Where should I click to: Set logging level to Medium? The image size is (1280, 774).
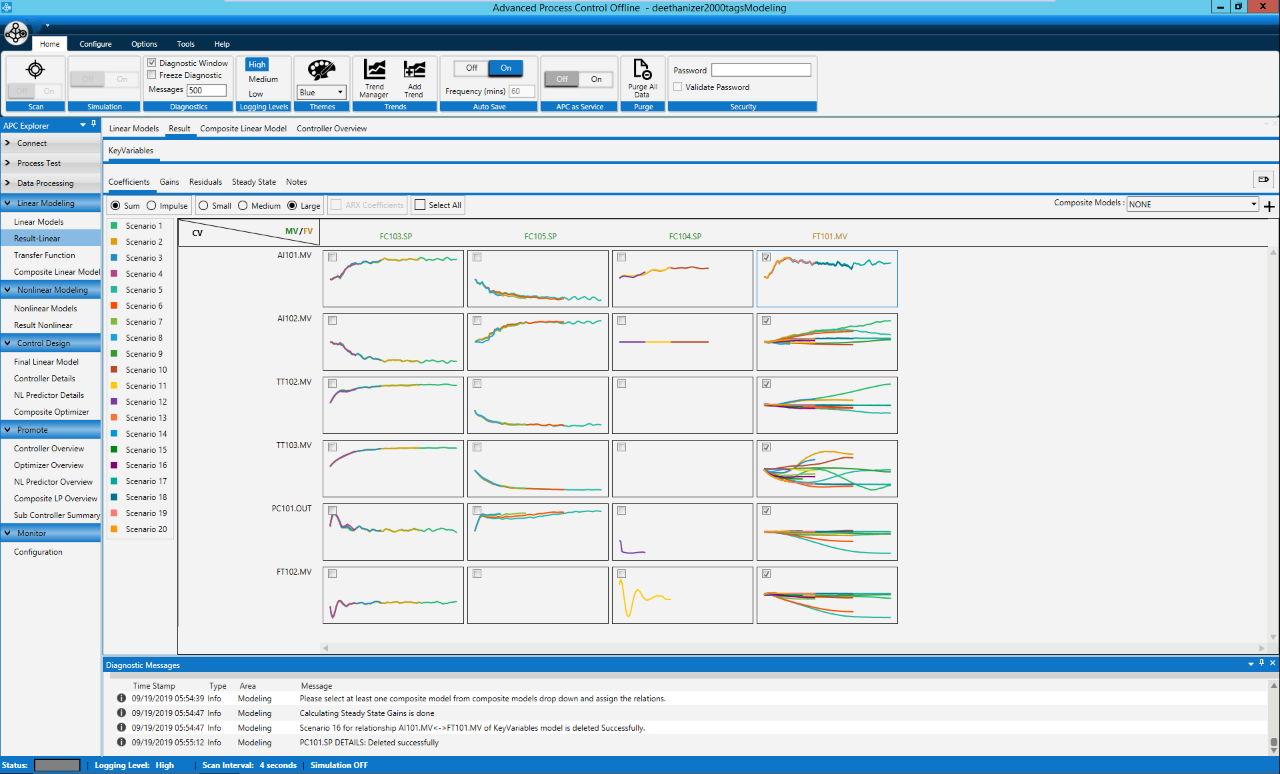[263, 79]
